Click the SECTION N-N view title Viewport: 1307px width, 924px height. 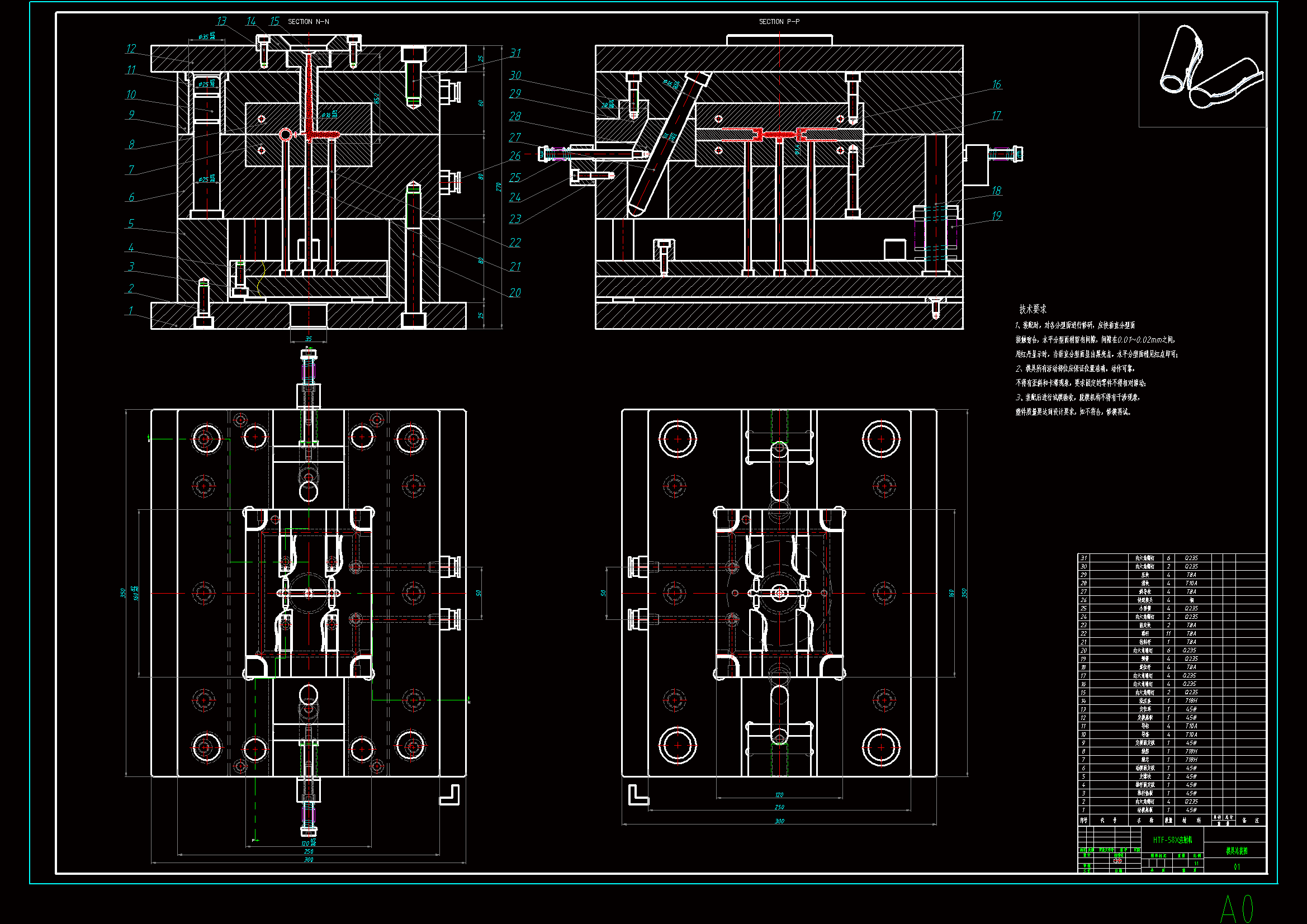click(308, 22)
